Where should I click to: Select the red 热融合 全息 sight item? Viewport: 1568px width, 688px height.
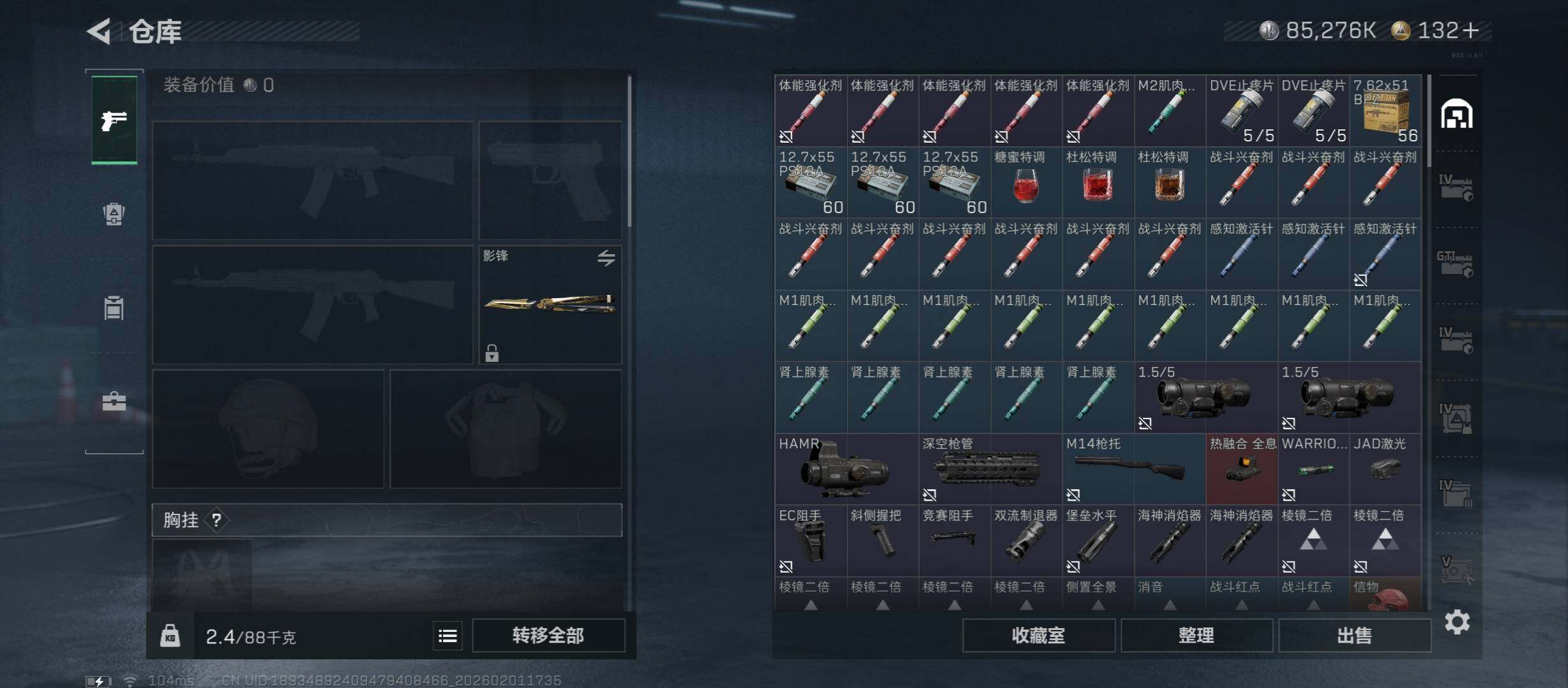(x=1242, y=469)
